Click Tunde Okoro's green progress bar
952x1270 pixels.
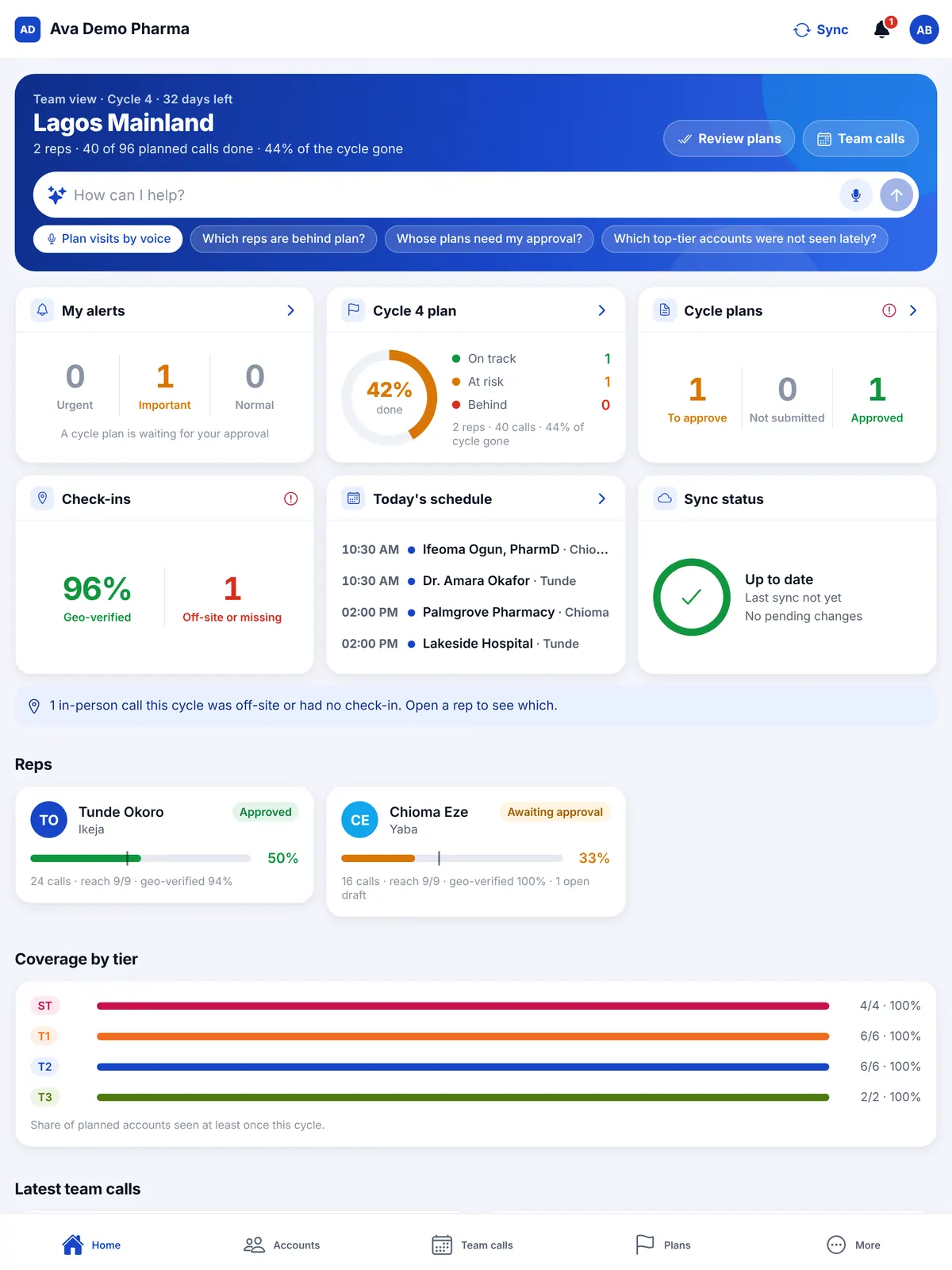140,858
